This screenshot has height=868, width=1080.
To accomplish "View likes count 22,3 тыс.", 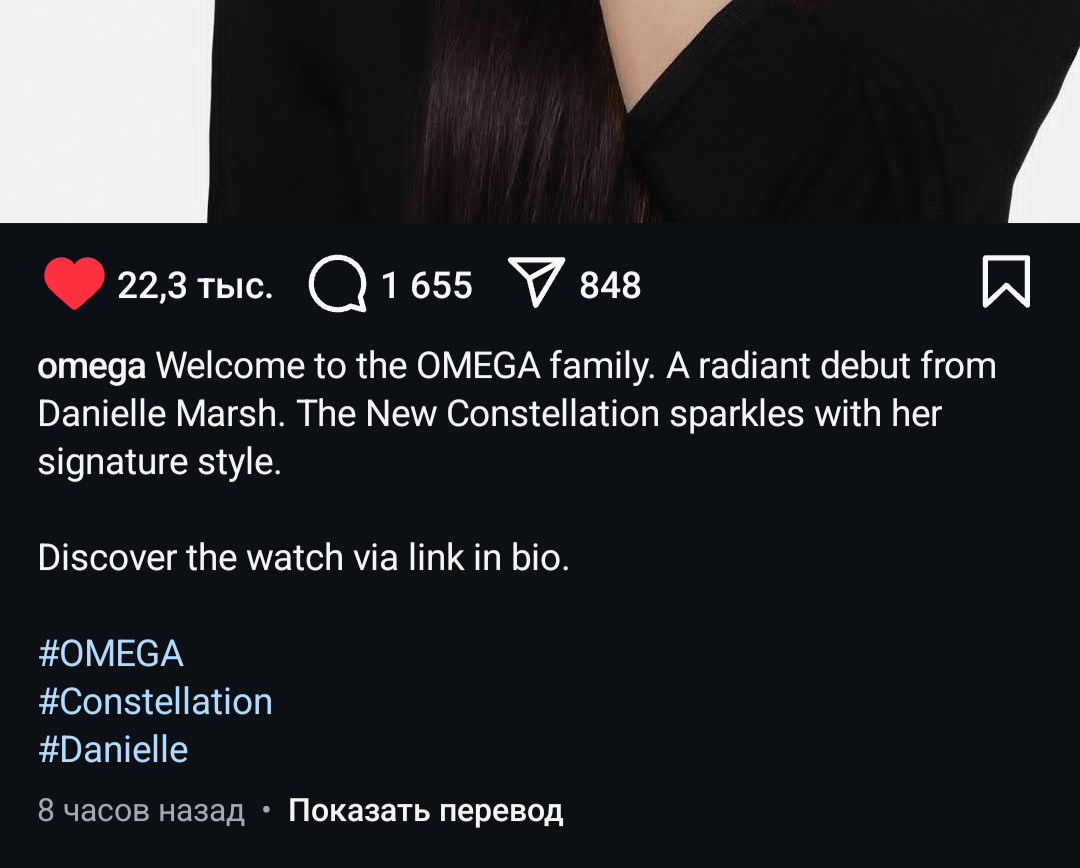I will tap(195, 285).
